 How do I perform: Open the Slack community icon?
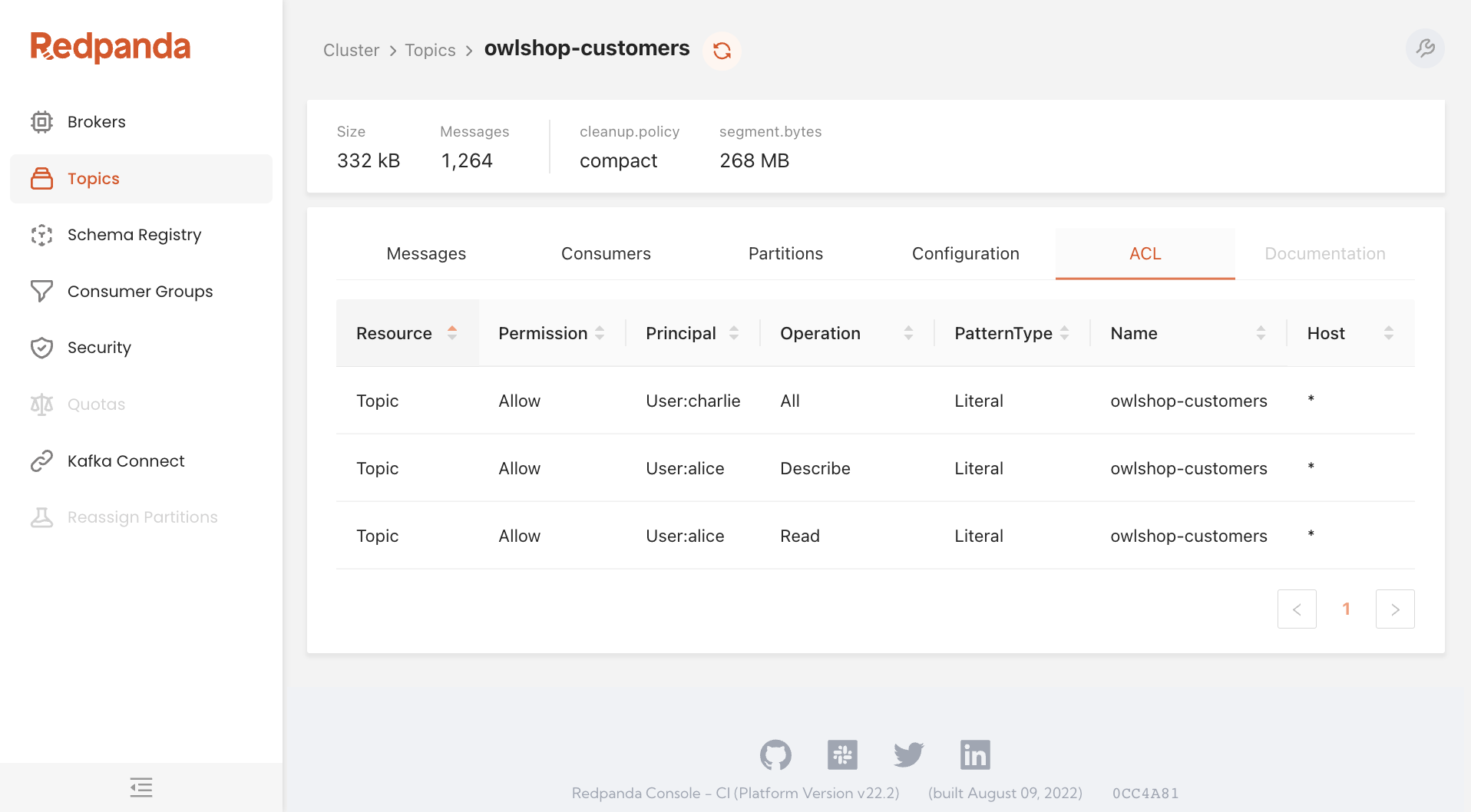tap(842, 755)
